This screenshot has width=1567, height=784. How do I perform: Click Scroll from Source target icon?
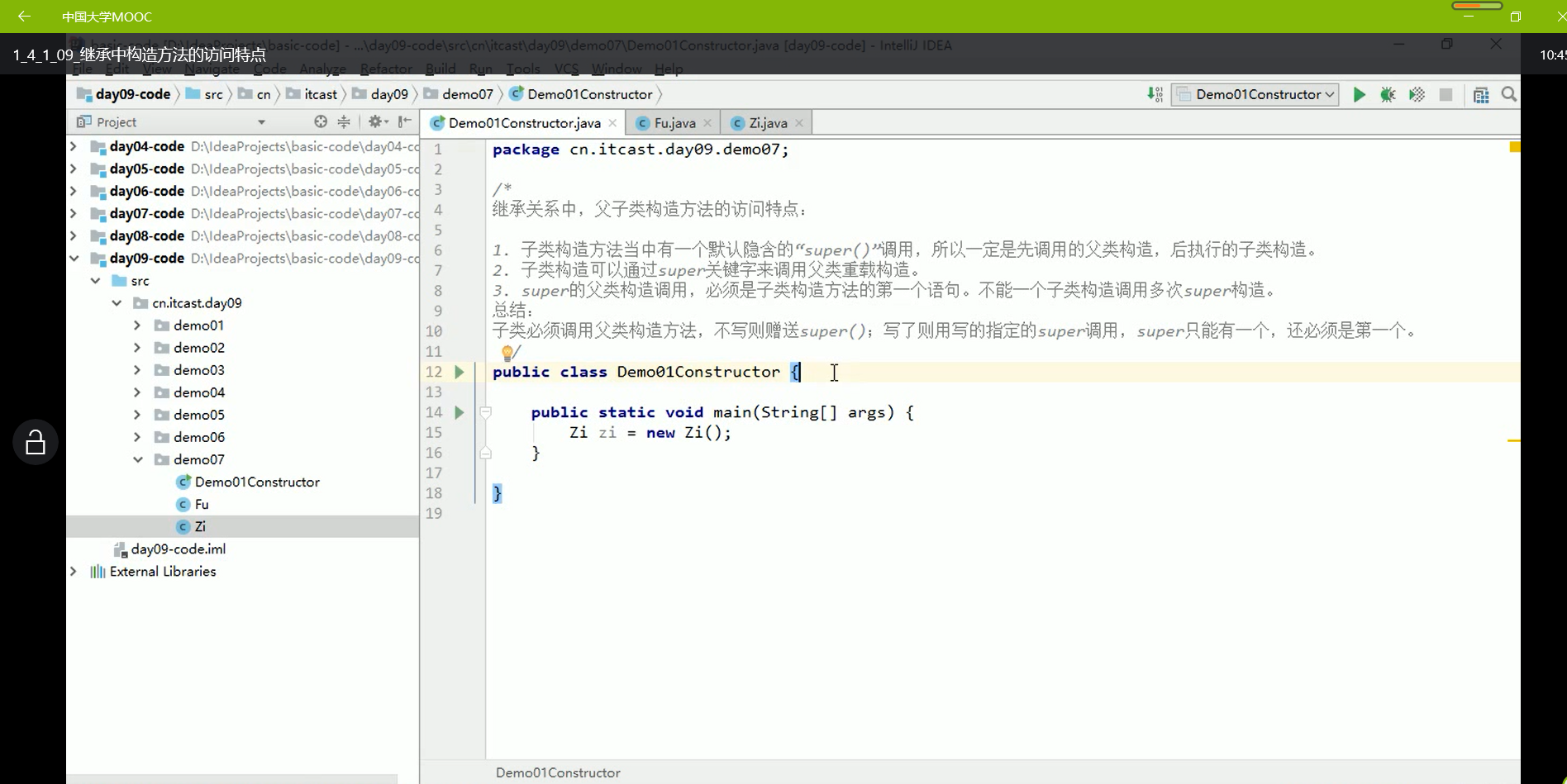coord(321,121)
